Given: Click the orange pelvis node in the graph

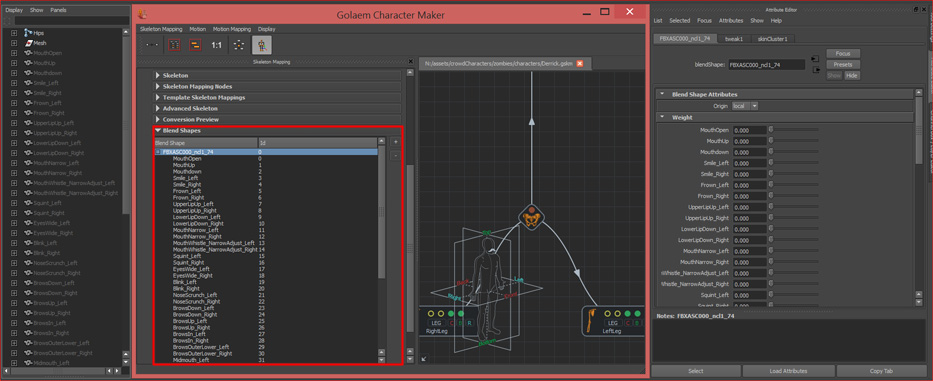Looking at the screenshot, I should pyautogui.click(x=530, y=217).
